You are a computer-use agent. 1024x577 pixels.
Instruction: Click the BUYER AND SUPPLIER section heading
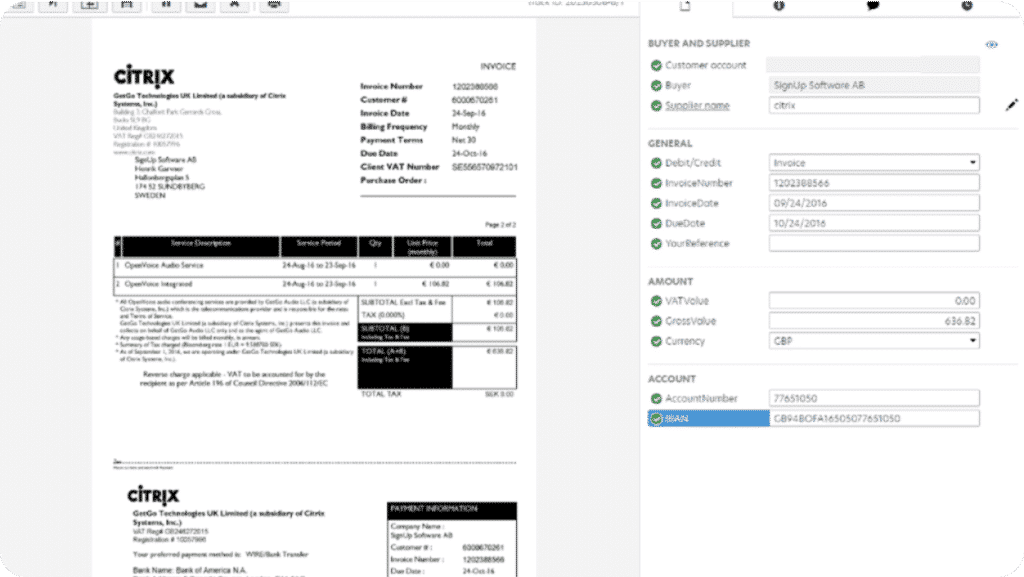699,44
